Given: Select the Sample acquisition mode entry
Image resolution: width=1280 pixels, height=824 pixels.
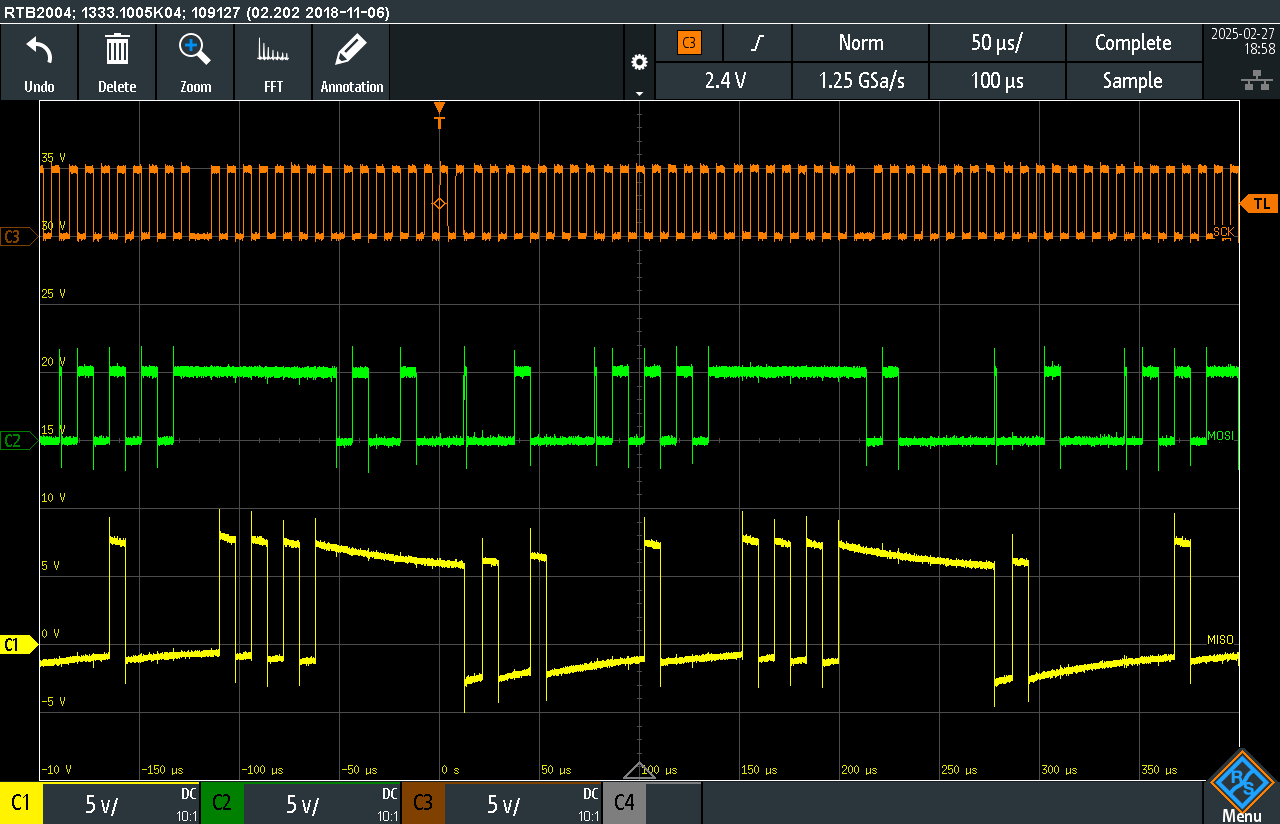Looking at the screenshot, I should point(1134,81).
